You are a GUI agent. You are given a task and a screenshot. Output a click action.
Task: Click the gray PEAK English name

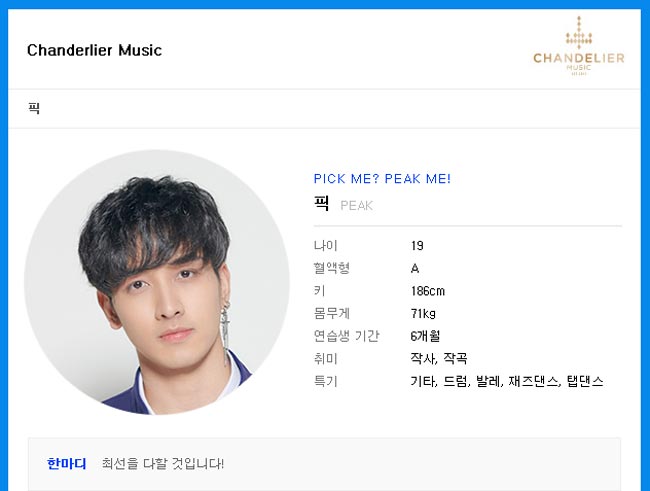coord(357,205)
